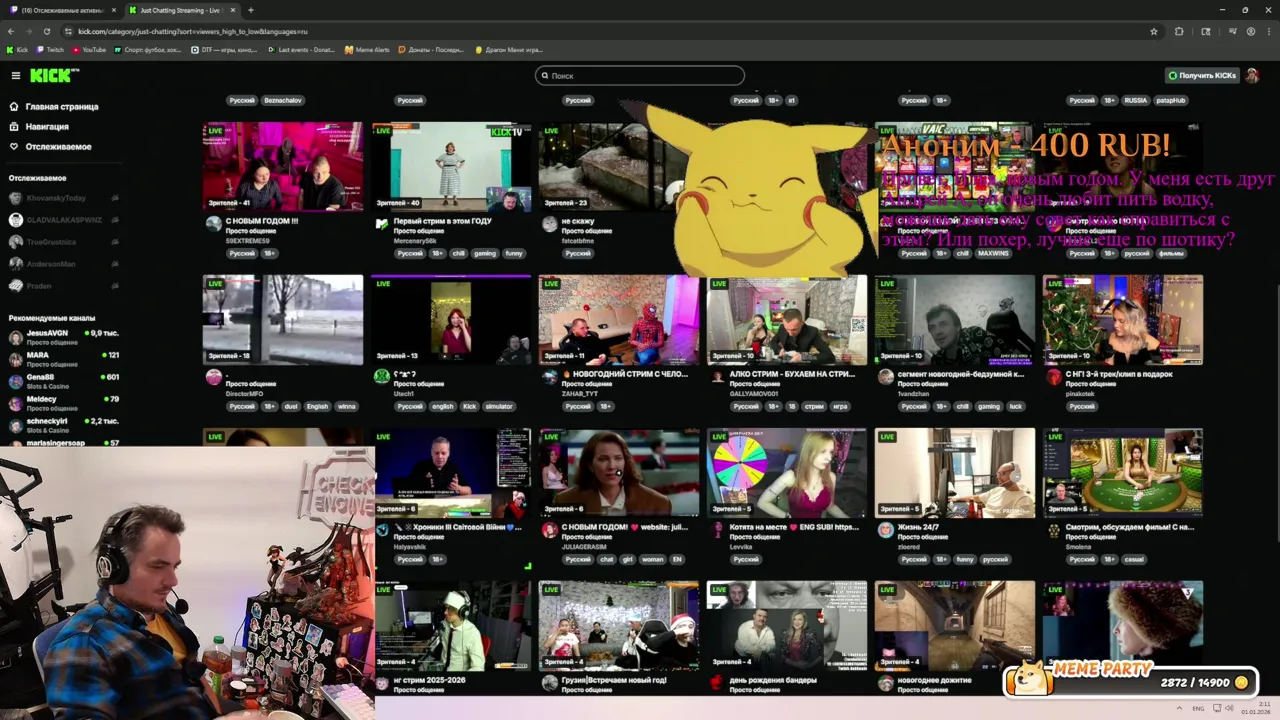Screen dimensions: 1280x720
Task: Click the Mercenary56k channel avatar
Action: 381,224
